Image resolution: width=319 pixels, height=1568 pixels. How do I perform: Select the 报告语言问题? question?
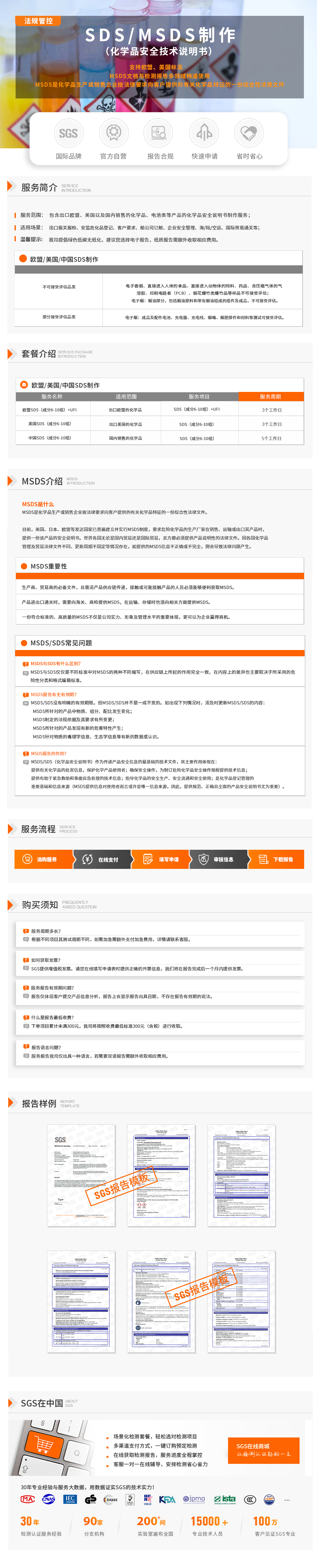(x=46, y=1048)
